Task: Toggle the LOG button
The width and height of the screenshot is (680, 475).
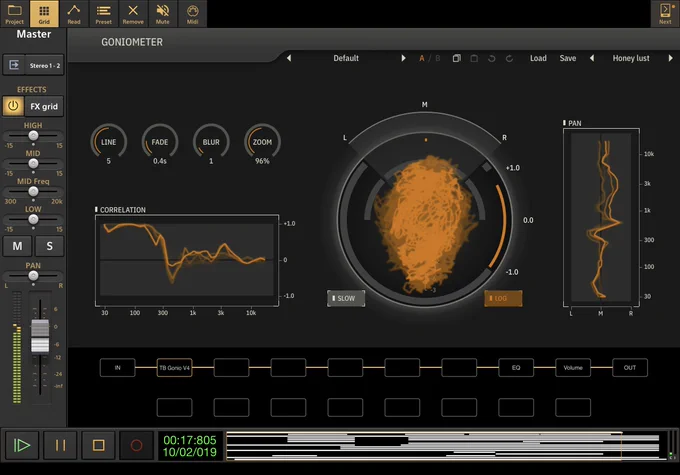Action: coord(503,298)
